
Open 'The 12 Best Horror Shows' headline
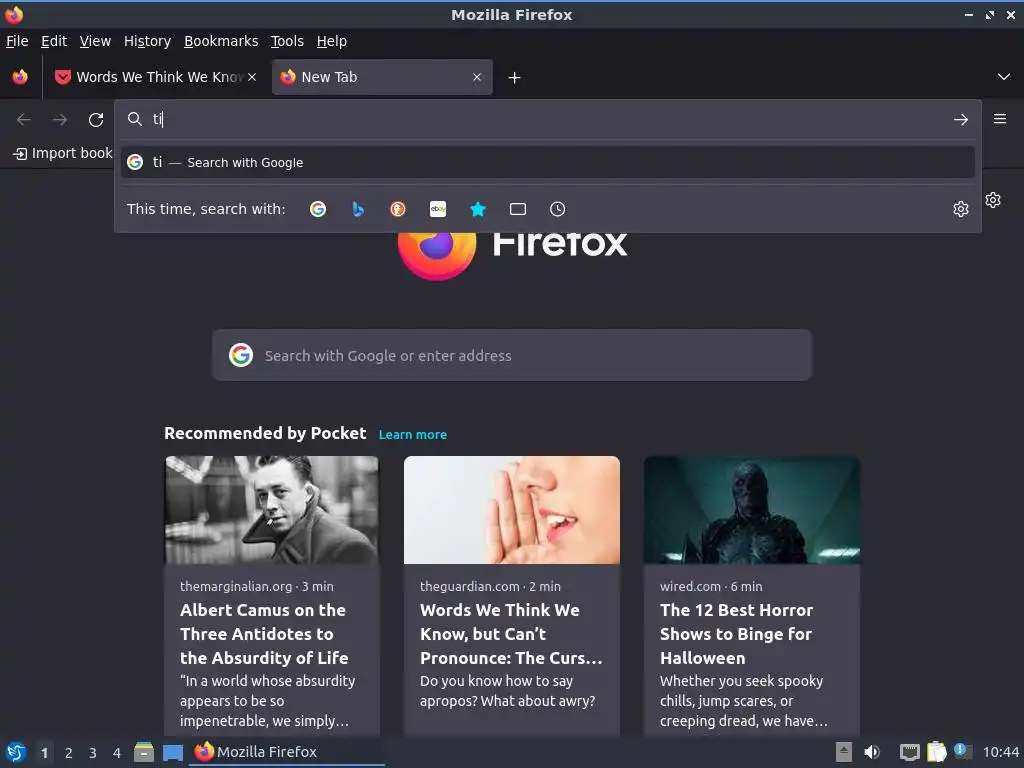coord(736,633)
